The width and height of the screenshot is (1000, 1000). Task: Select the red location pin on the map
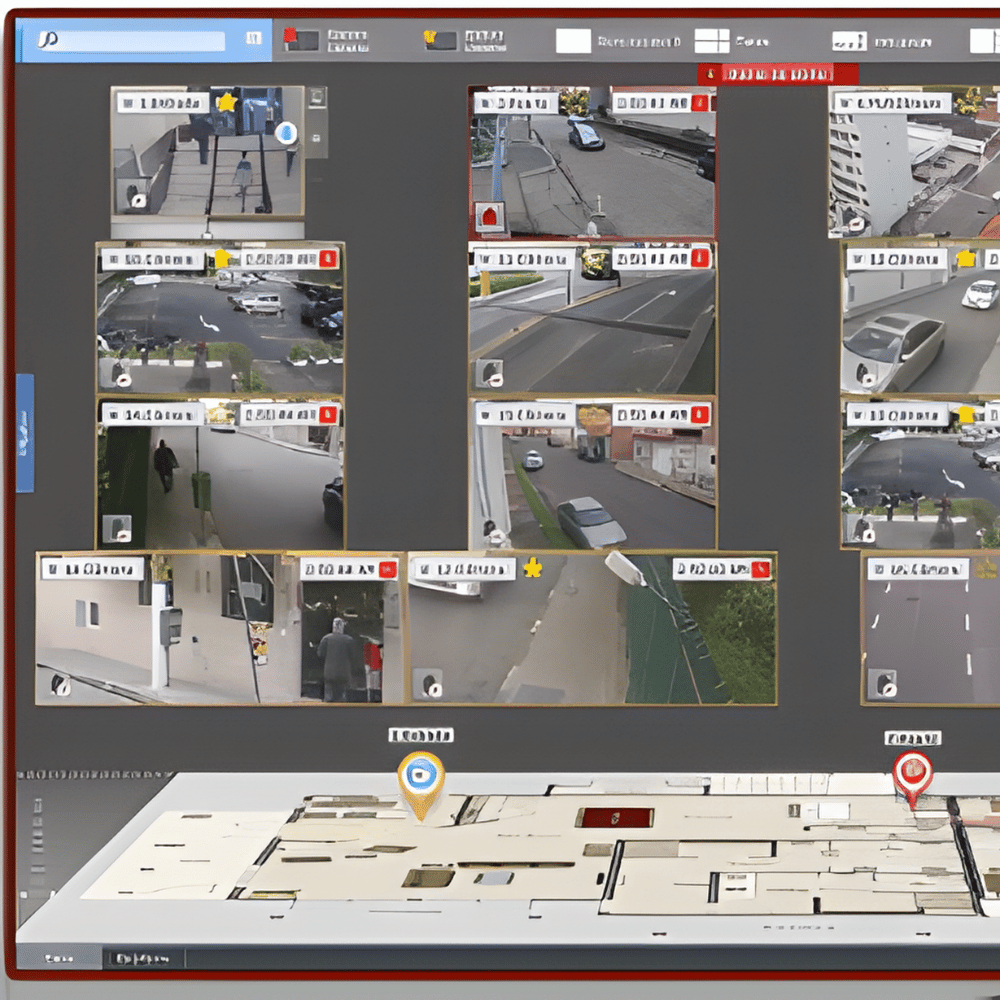[911, 777]
